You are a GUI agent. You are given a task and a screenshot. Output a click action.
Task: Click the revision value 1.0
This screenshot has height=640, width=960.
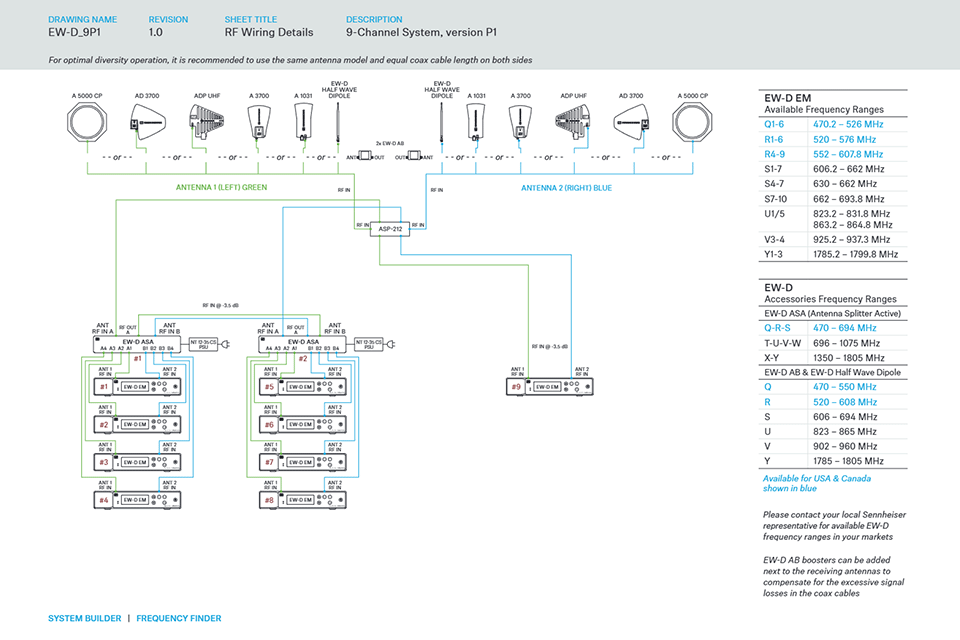point(156,32)
